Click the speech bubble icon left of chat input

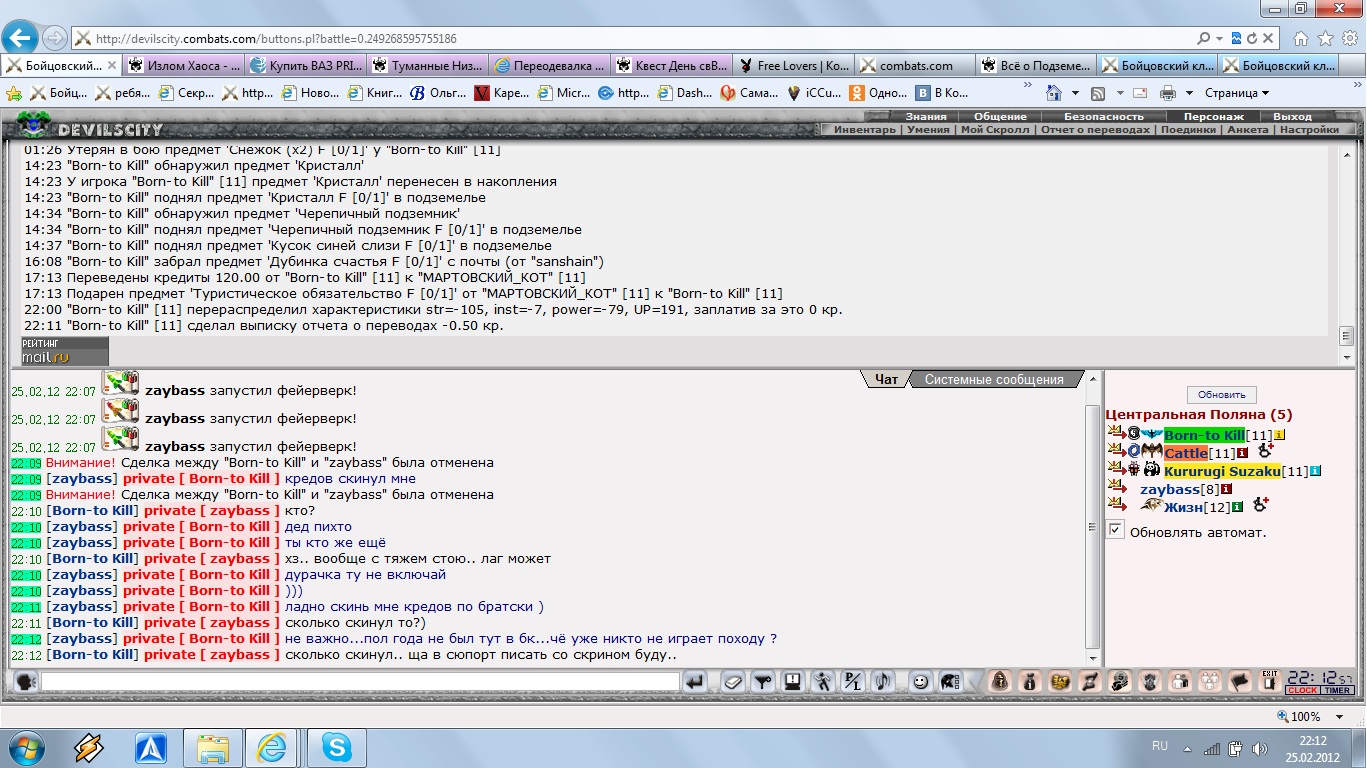(x=27, y=682)
